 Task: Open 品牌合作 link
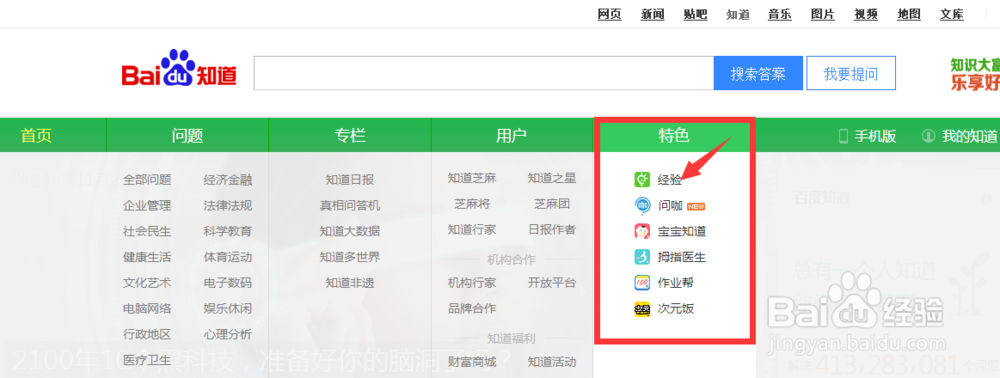tap(472, 309)
